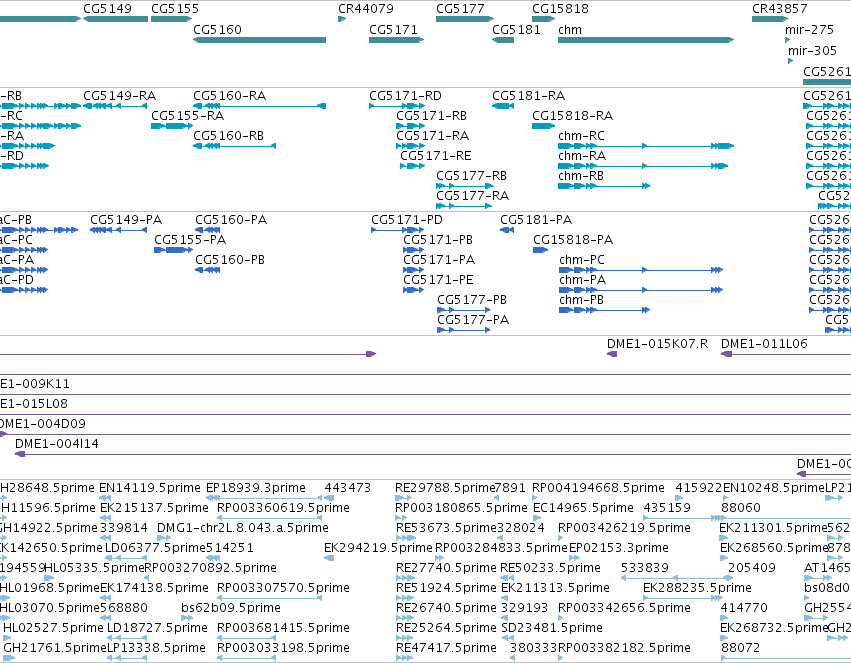
Task: Click the CG5177 gene label
Action: (460, 9)
